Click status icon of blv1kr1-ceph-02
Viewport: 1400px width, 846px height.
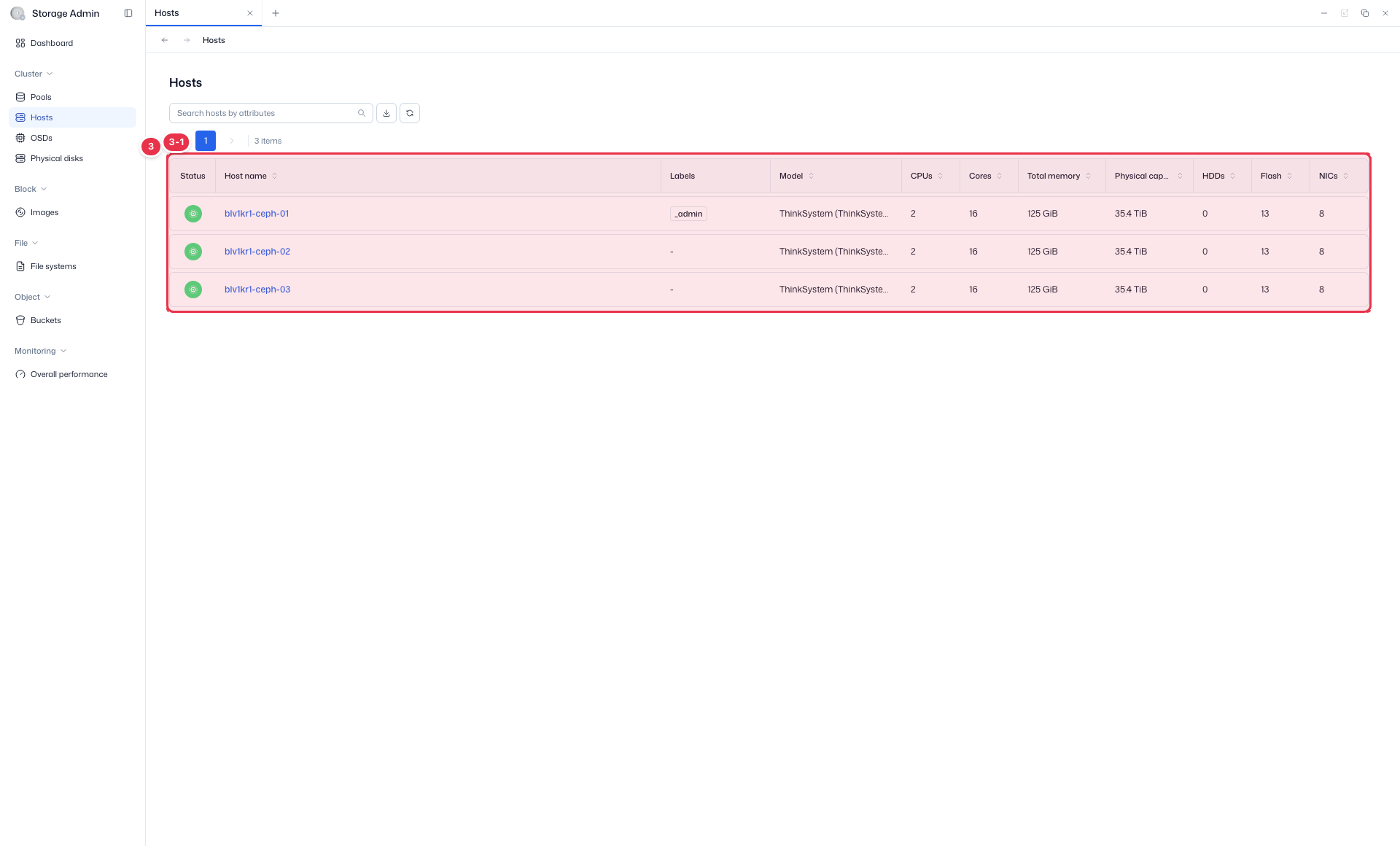pos(193,252)
